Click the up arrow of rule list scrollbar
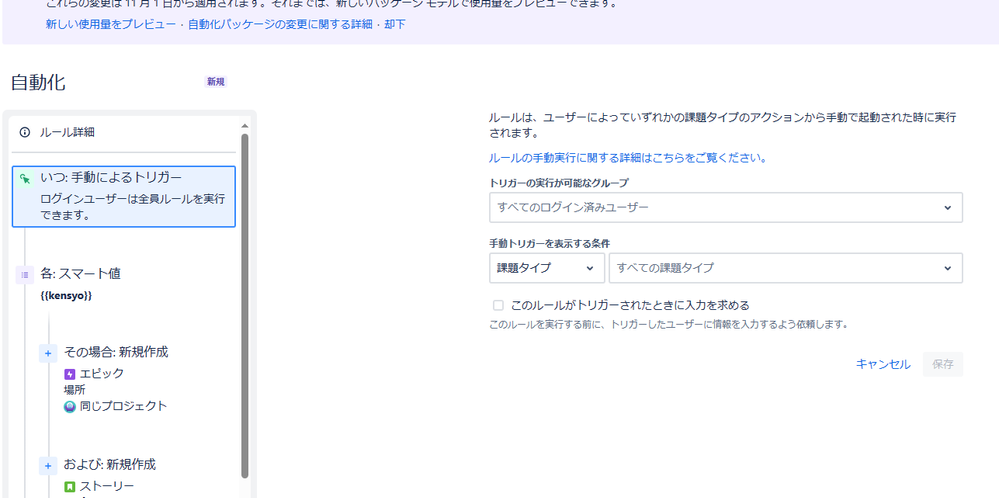The width and height of the screenshot is (999, 498). pyautogui.click(x=245, y=126)
